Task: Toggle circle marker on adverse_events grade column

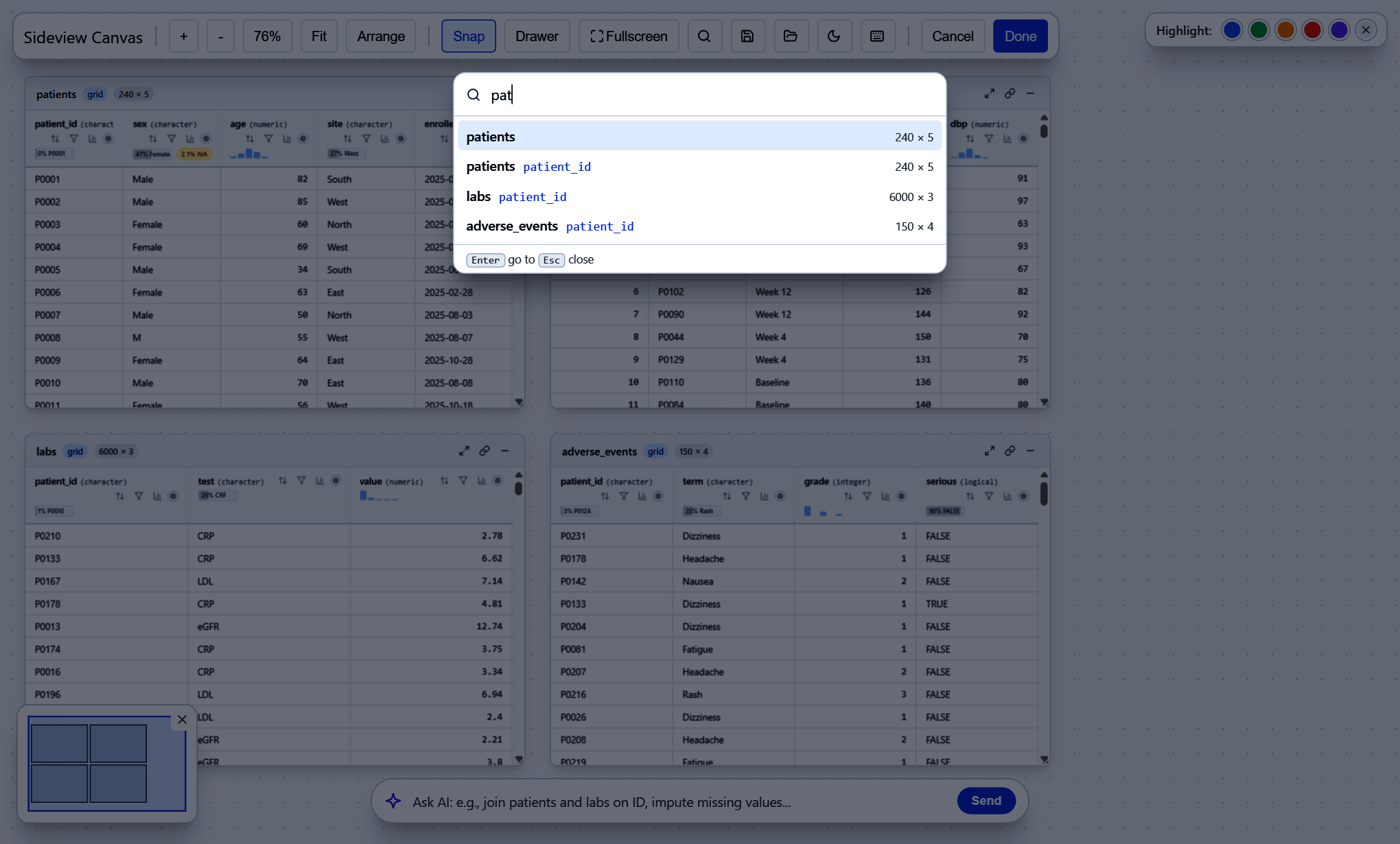Action: [x=902, y=496]
